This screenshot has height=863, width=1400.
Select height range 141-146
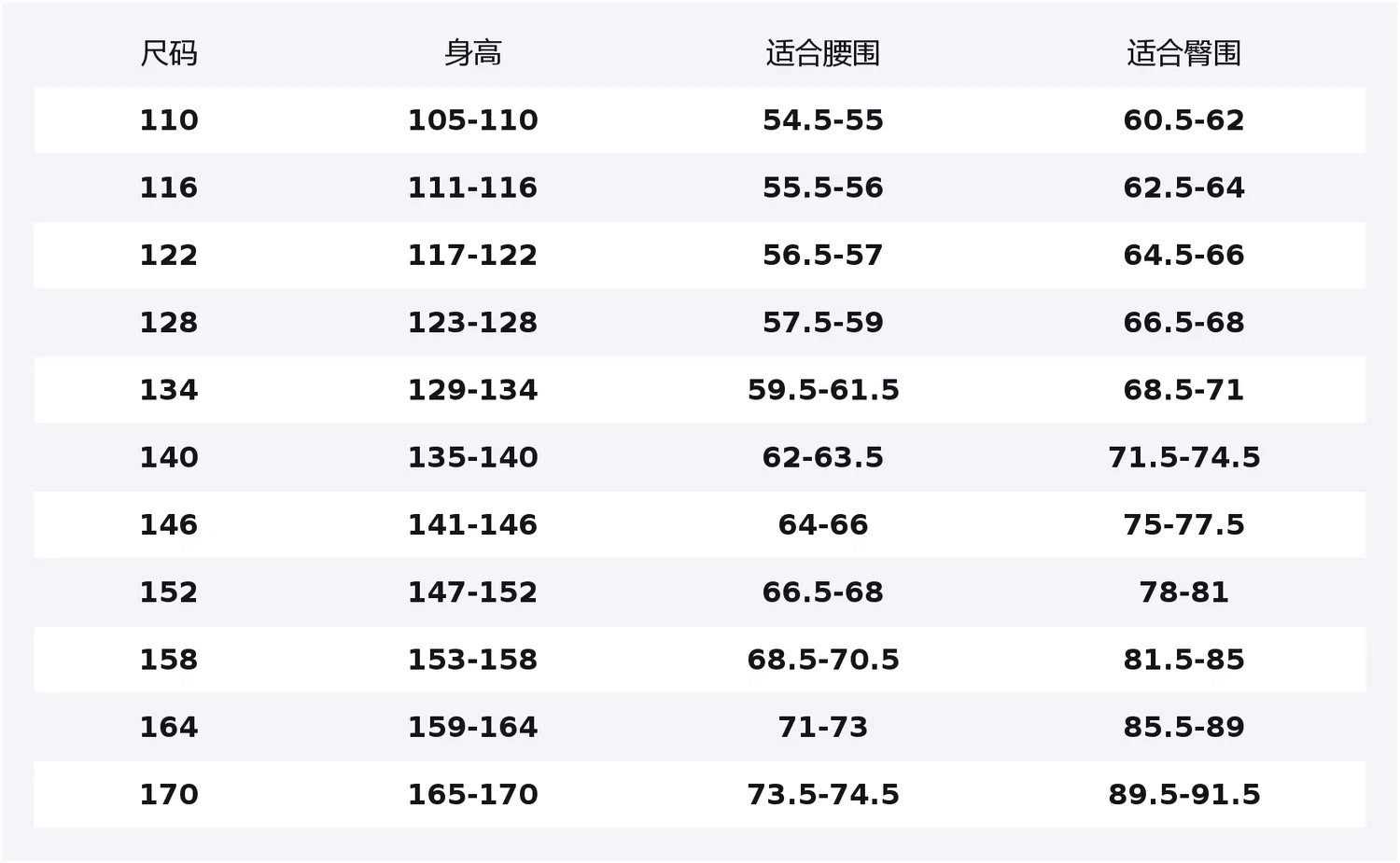472,524
